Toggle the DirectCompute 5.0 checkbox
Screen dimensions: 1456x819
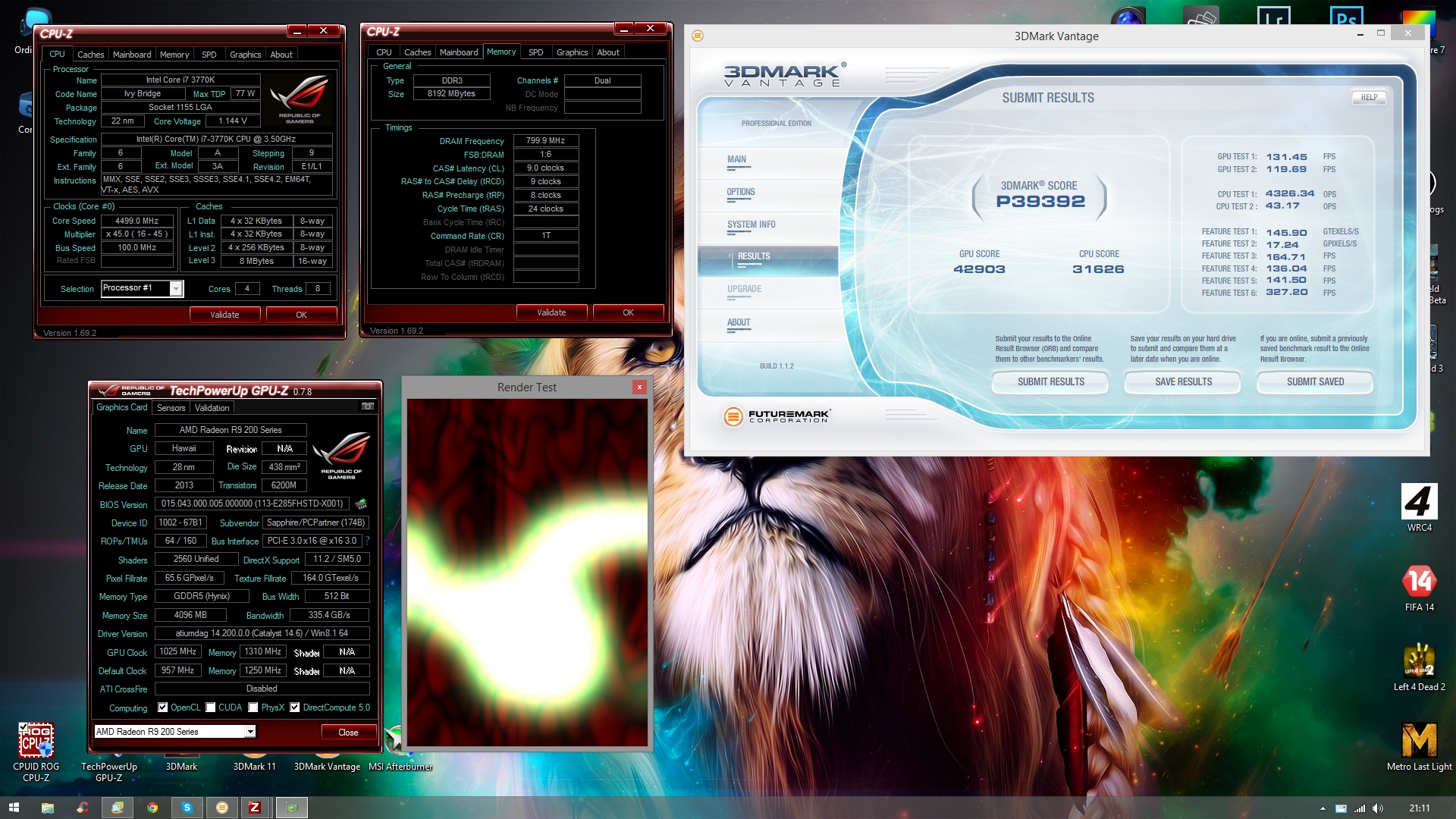295,708
